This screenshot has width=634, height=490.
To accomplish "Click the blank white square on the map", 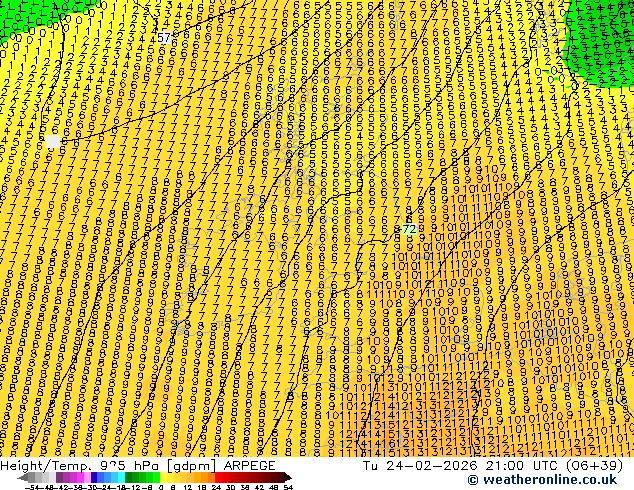I will point(52,141).
